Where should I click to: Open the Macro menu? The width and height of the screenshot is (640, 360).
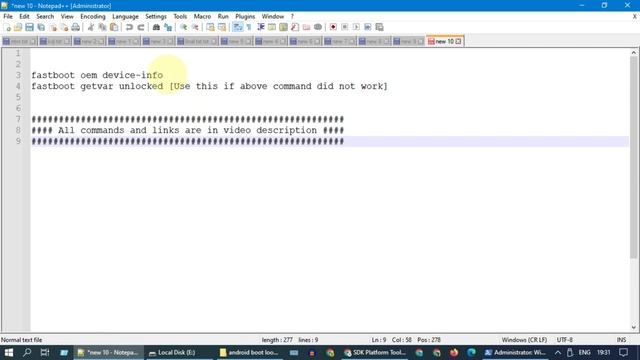202,16
